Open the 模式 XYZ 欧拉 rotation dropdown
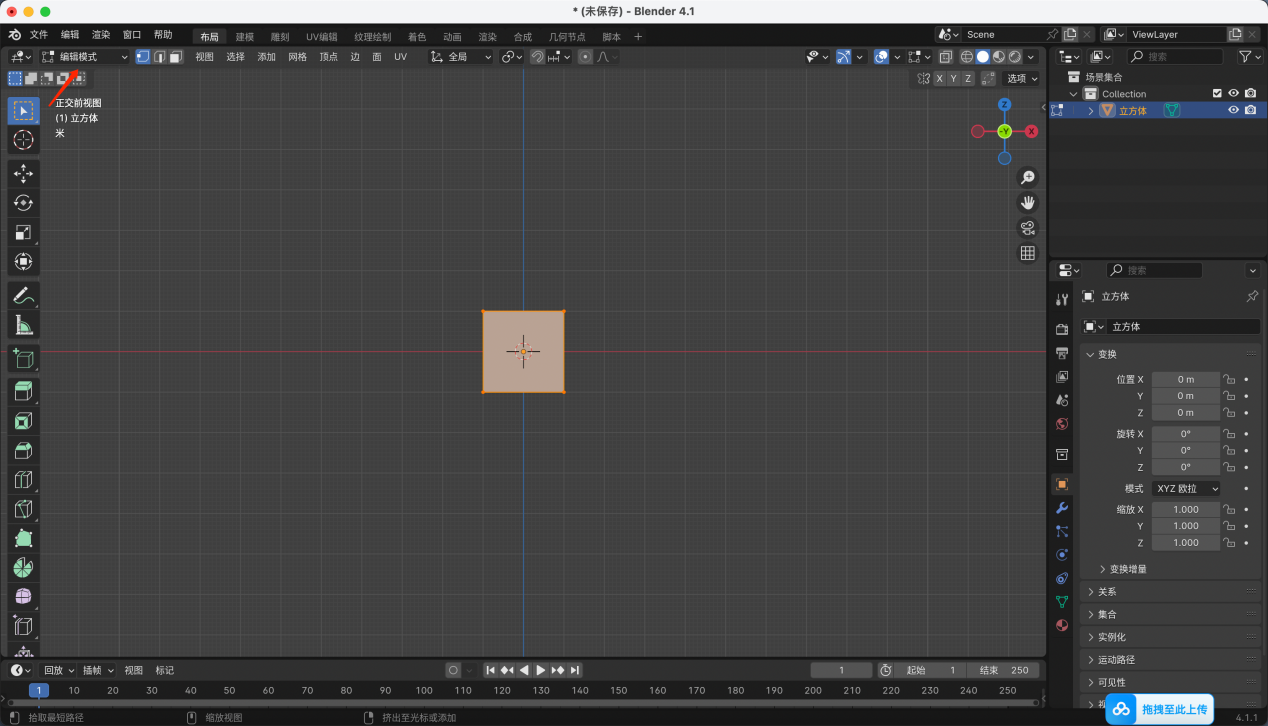Viewport: 1268px width, 726px height. pos(1186,488)
